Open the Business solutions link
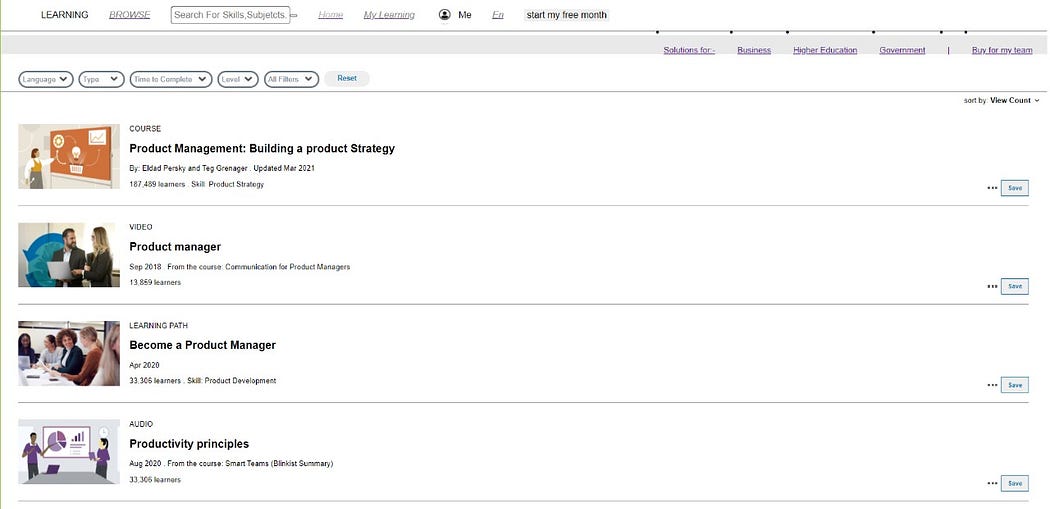 pos(754,50)
